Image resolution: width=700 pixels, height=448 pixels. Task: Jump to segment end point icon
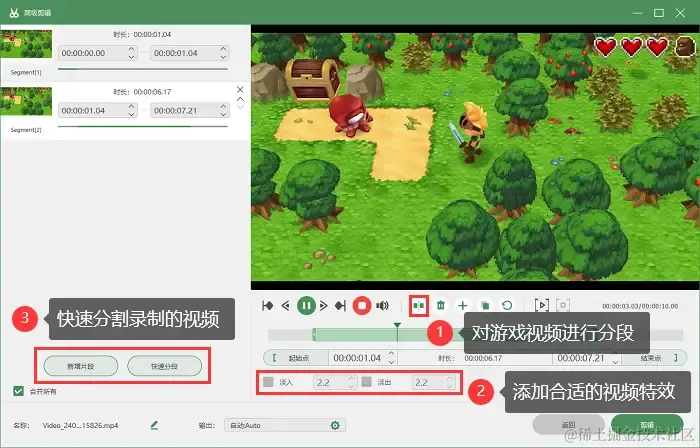(x=341, y=306)
